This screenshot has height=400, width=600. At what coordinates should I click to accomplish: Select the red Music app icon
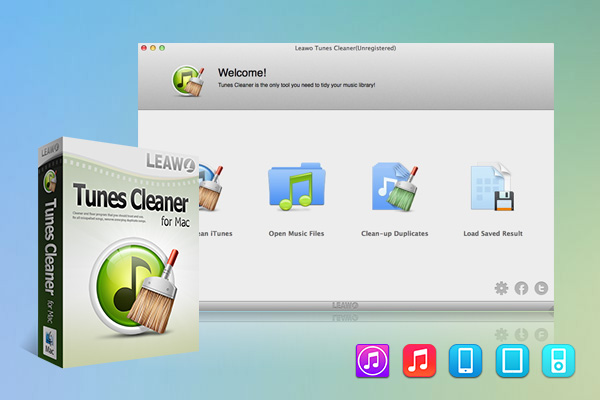pos(419,361)
